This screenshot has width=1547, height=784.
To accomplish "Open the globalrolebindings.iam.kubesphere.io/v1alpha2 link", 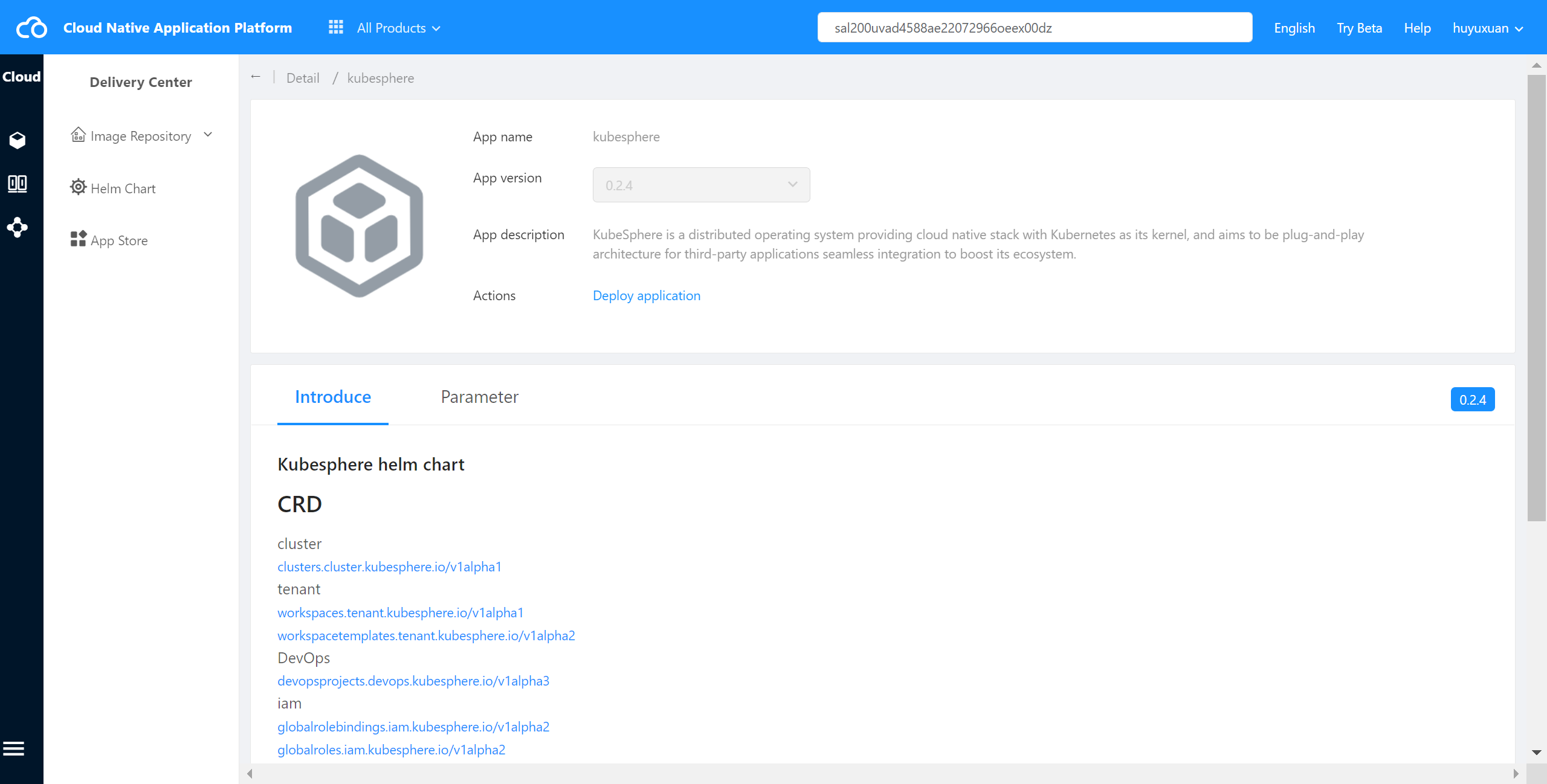I will (413, 727).
